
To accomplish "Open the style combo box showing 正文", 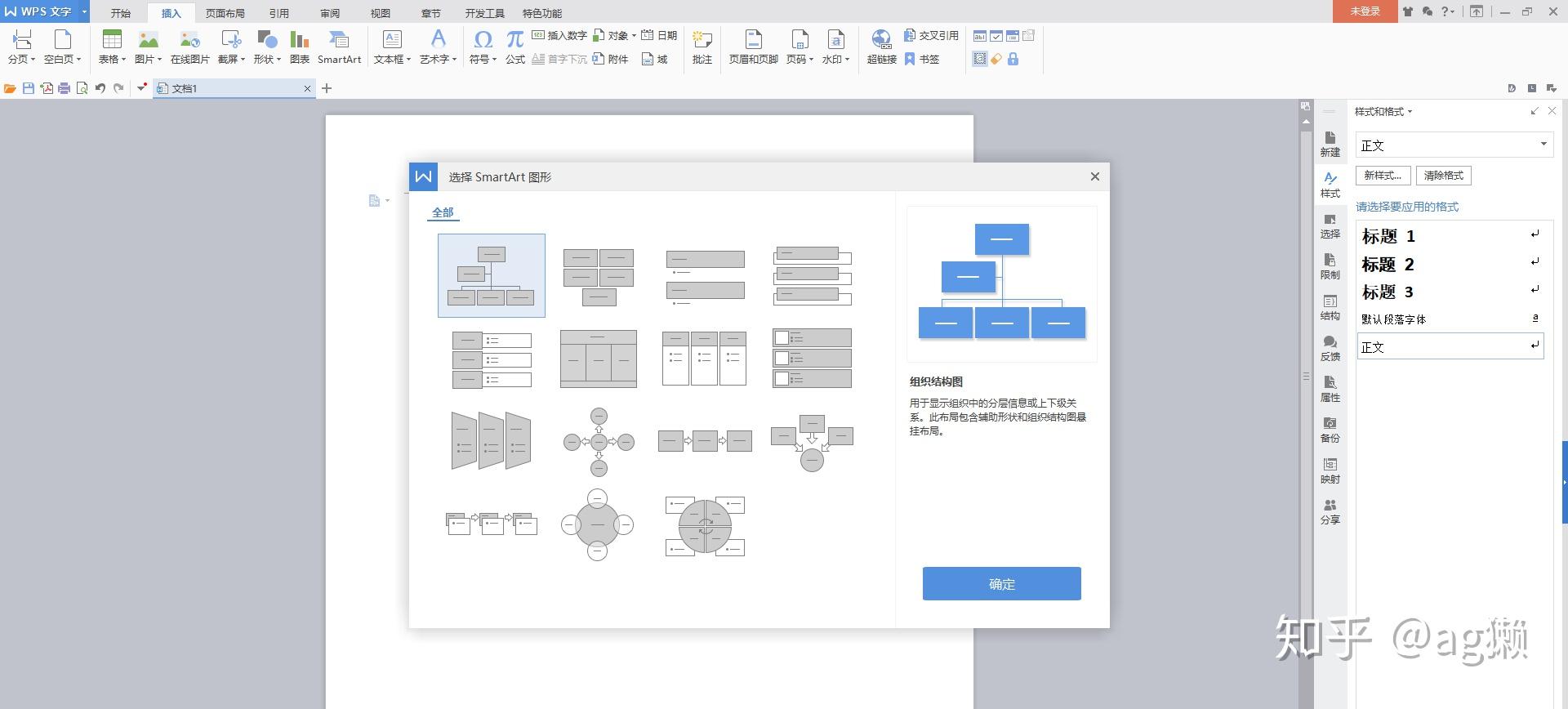I will pos(1454,145).
